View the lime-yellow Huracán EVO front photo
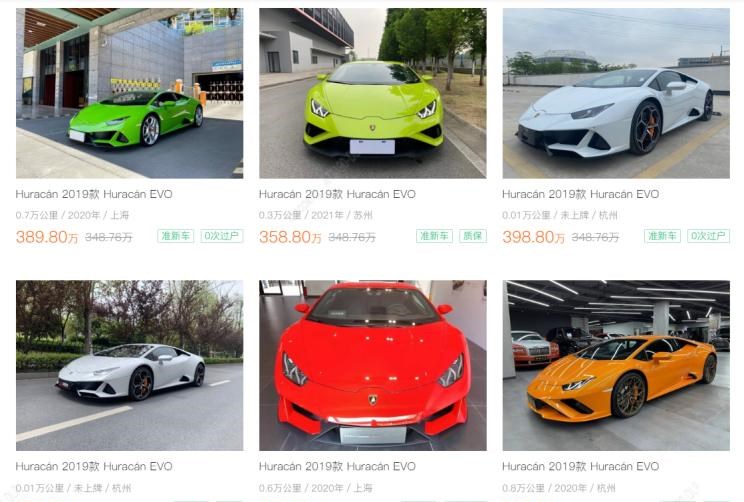Viewport: 744px width, 502px height. (372, 93)
